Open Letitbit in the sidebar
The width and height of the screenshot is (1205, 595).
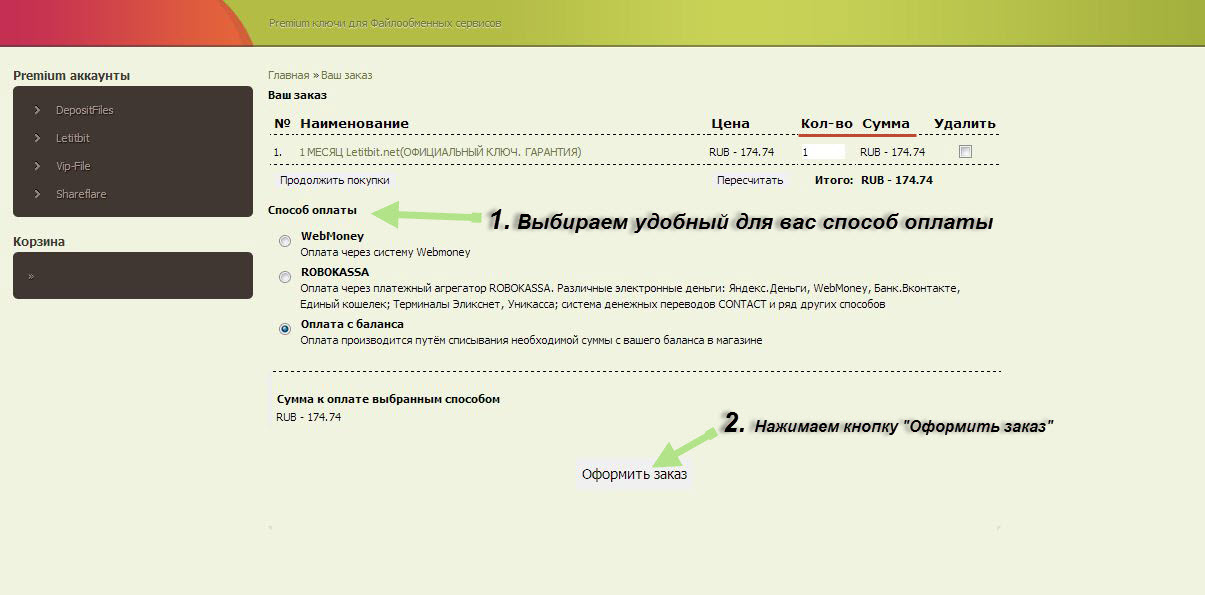coord(73,138)
